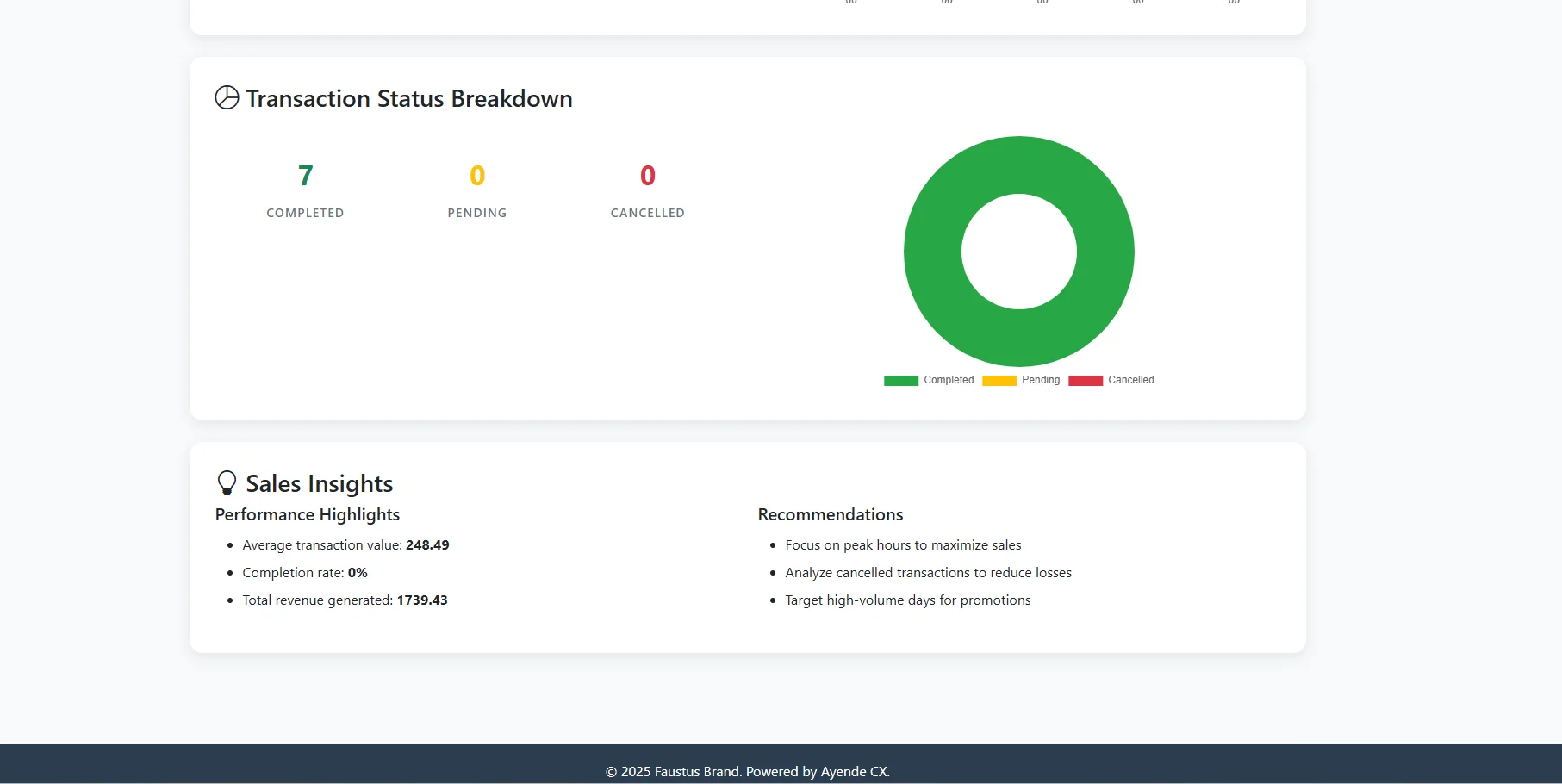Click the yellow Pending legend marker
1562x784 pixels.
click(x=999, y=380)
